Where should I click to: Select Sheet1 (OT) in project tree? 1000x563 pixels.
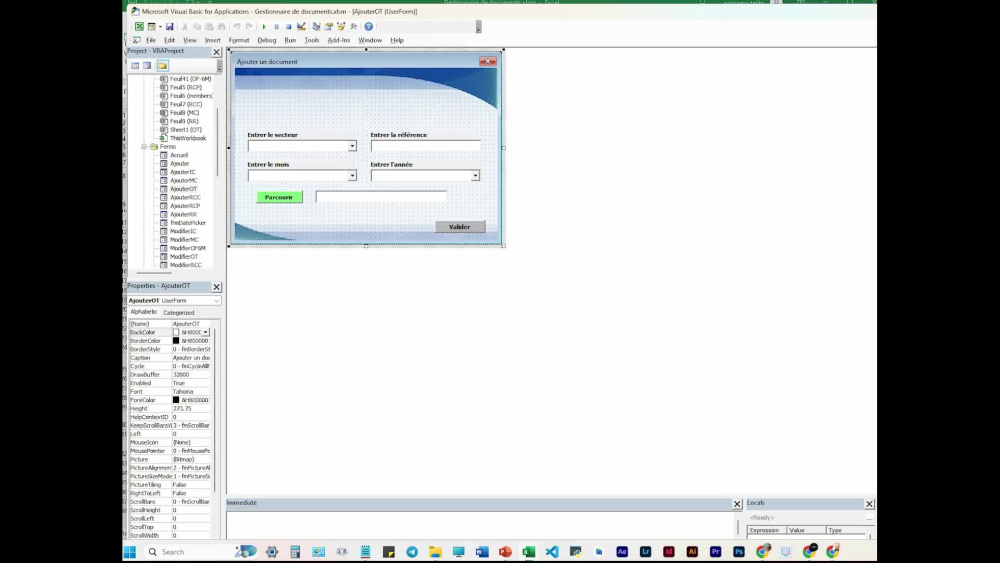[x=186, y=129]
